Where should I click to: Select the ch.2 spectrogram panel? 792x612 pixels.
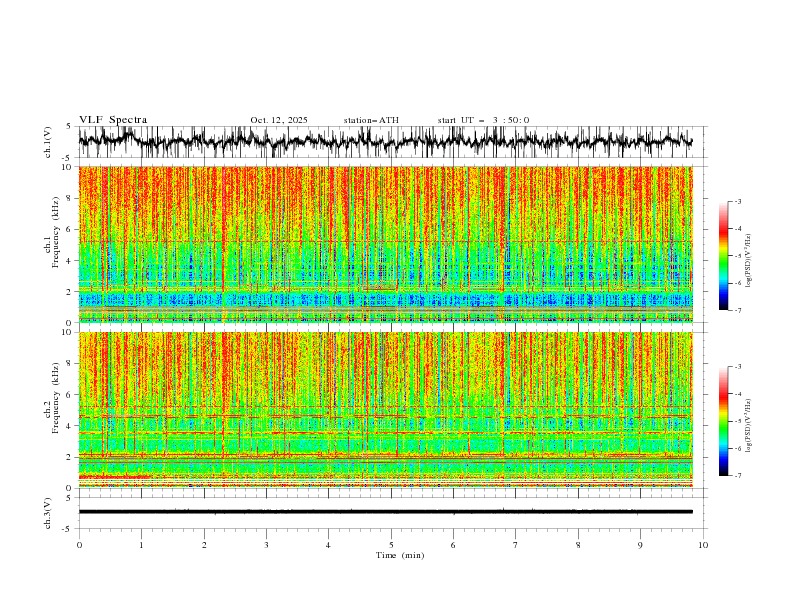[392, 410]
